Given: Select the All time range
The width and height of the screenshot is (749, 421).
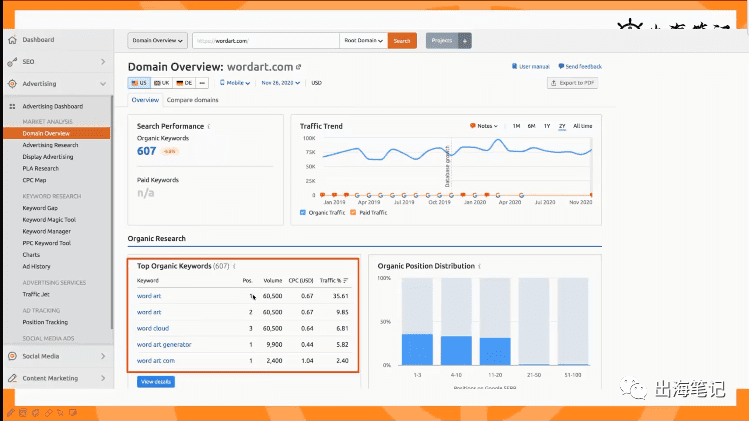Looking at the screenshot, I should point(582,126).
